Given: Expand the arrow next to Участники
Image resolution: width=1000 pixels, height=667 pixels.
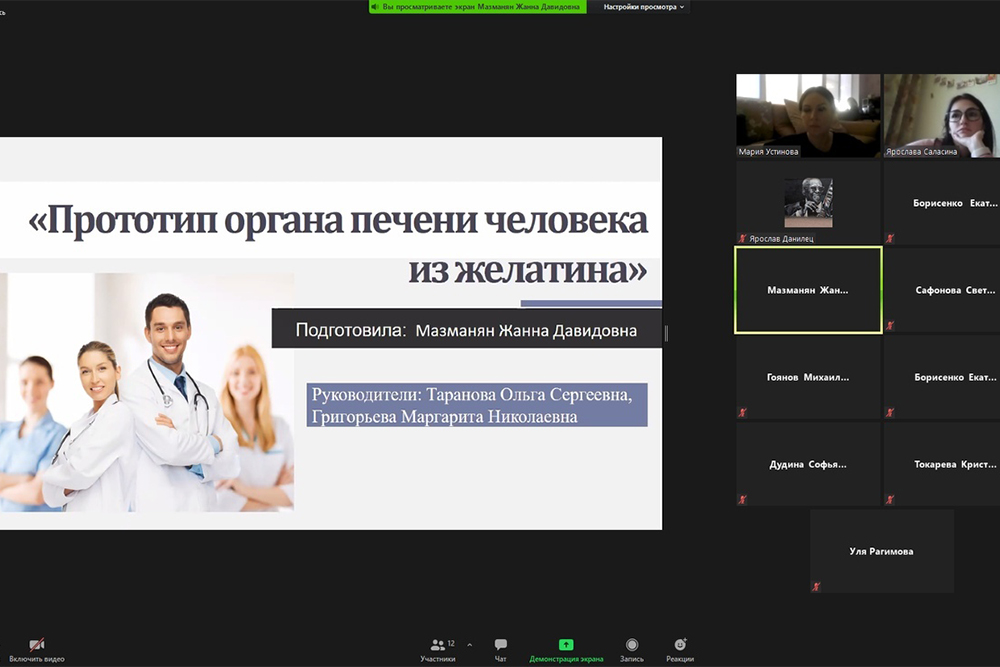Looking at the screenshot, I should [469, 645].
